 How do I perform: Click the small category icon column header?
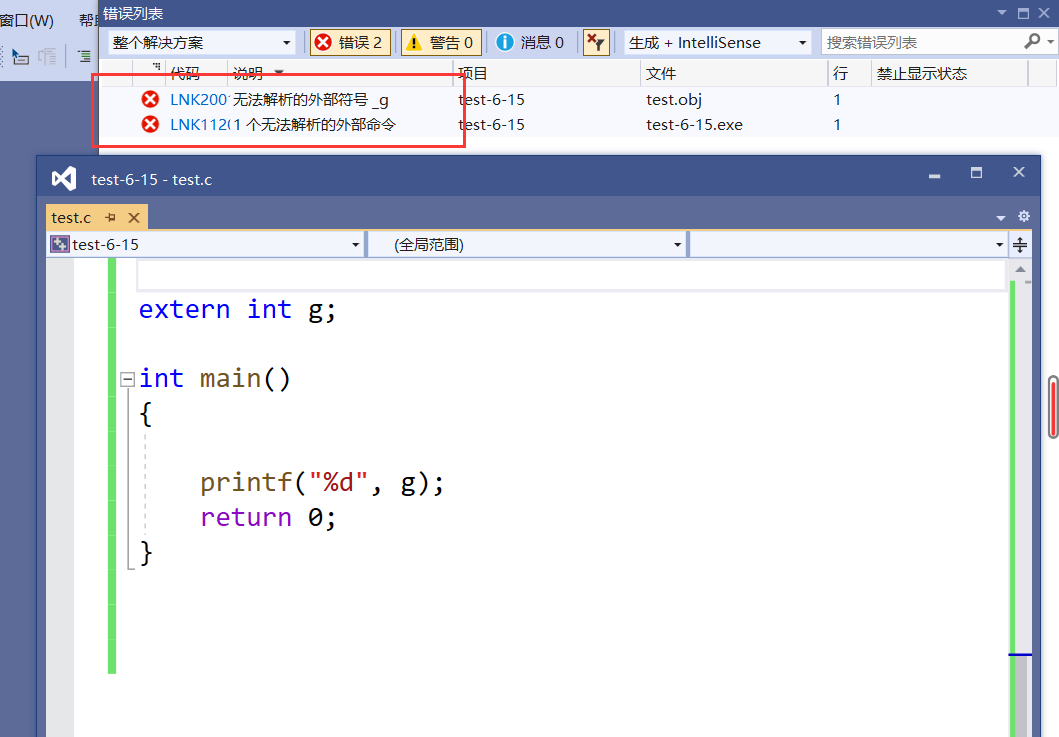(156, 66)
